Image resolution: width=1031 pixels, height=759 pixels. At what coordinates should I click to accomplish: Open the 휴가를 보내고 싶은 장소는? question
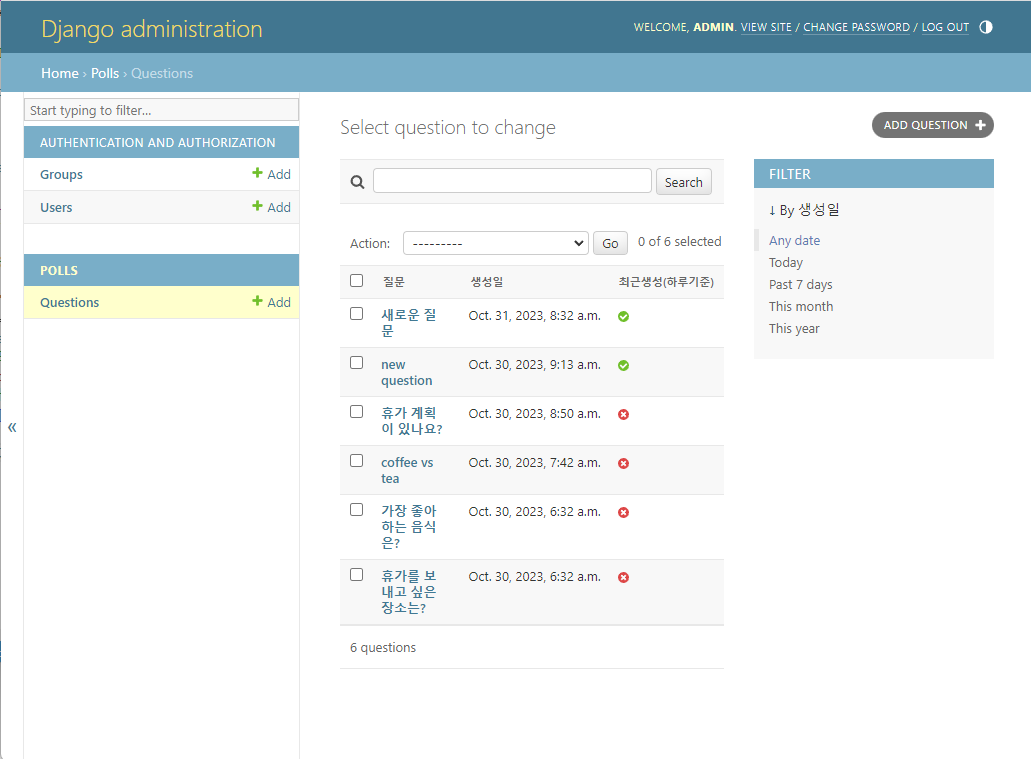tap(408, 592)
